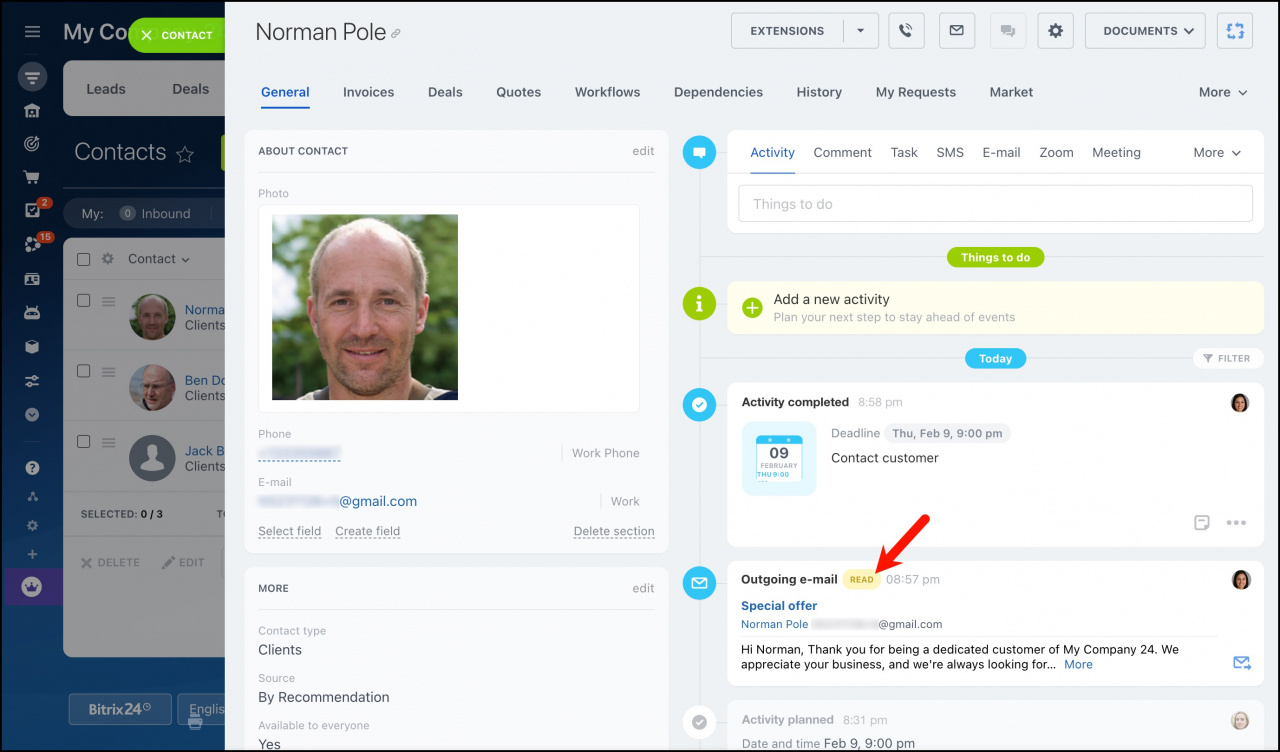This screenshot has height=752, width=1280.
Task: Select the Meeting activity tab
Action: [x=1116, y=153]
